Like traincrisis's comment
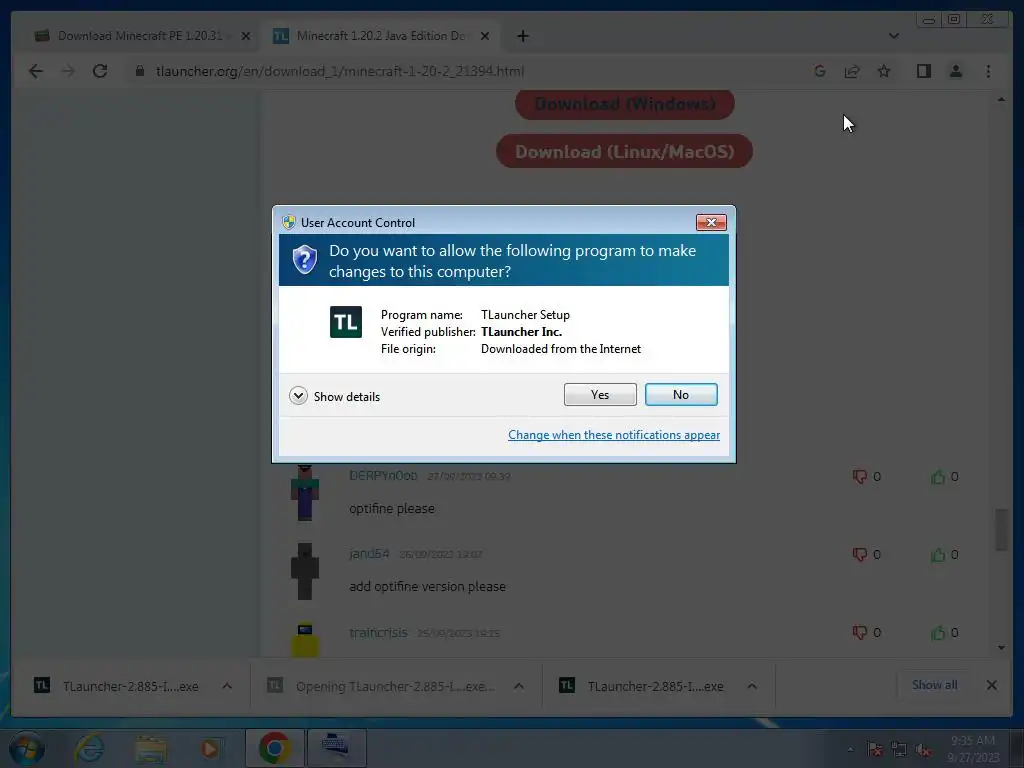The height and width of the screenshot is (768, 1024). tap(938, 632)
